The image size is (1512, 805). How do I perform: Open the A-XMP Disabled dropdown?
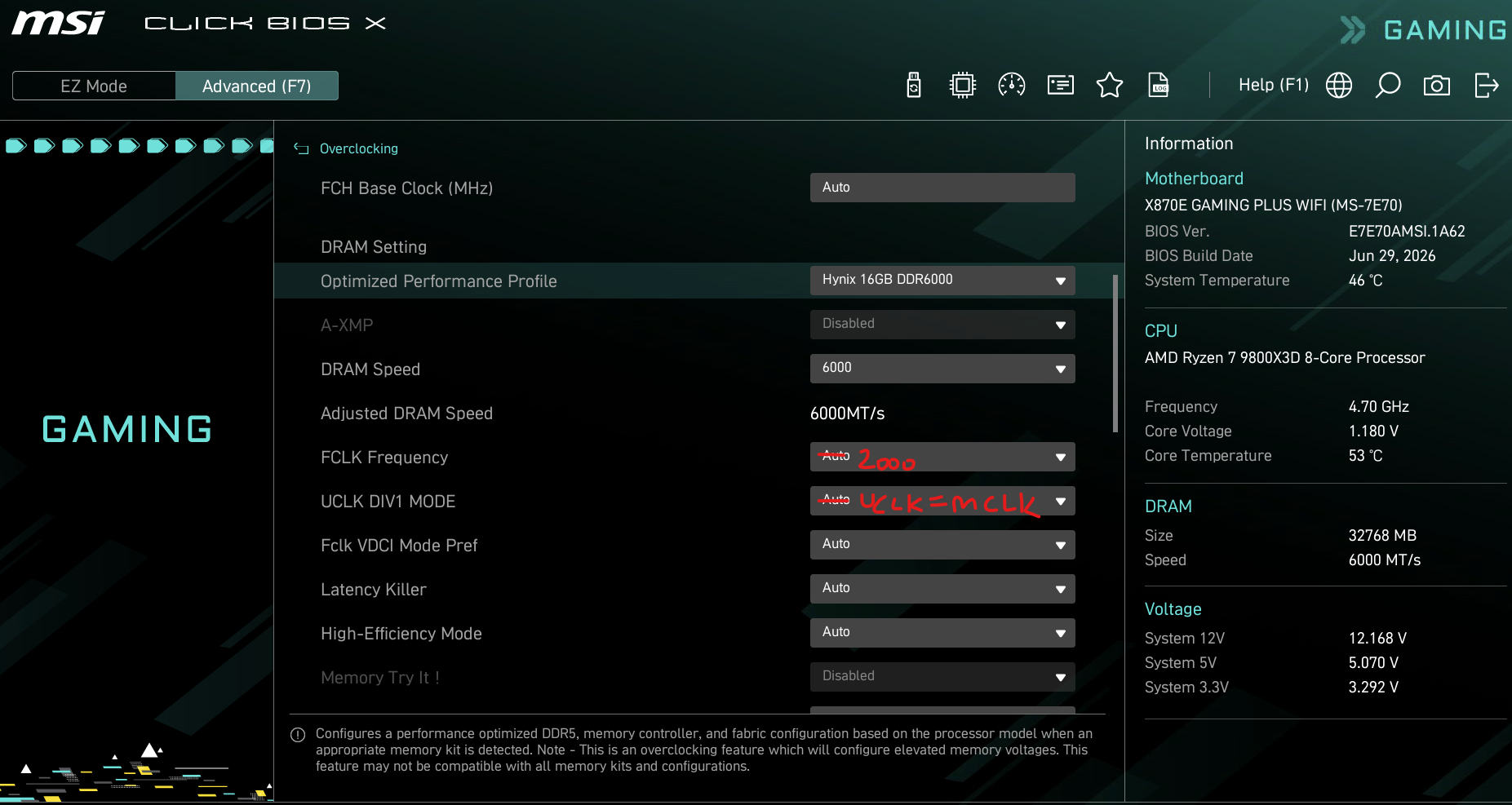pos(942,325)
